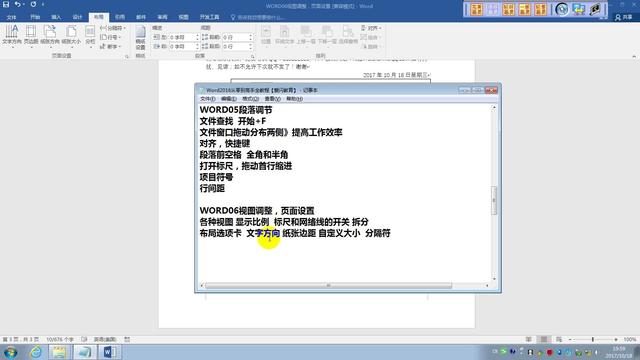Open the paragraph dialog launcher in ribbon
Viewport: 640px width, 360px height.
[253, 56]
